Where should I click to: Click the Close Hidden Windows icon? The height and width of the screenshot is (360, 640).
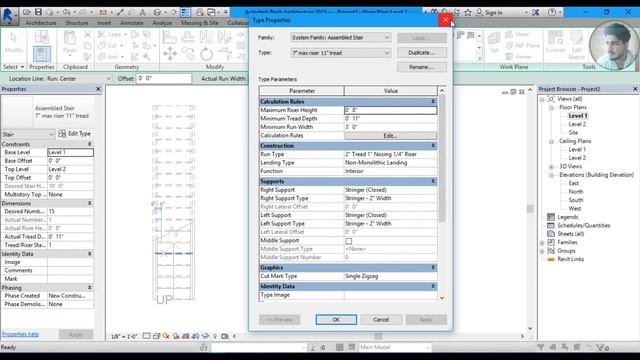(x=200, y=12)
